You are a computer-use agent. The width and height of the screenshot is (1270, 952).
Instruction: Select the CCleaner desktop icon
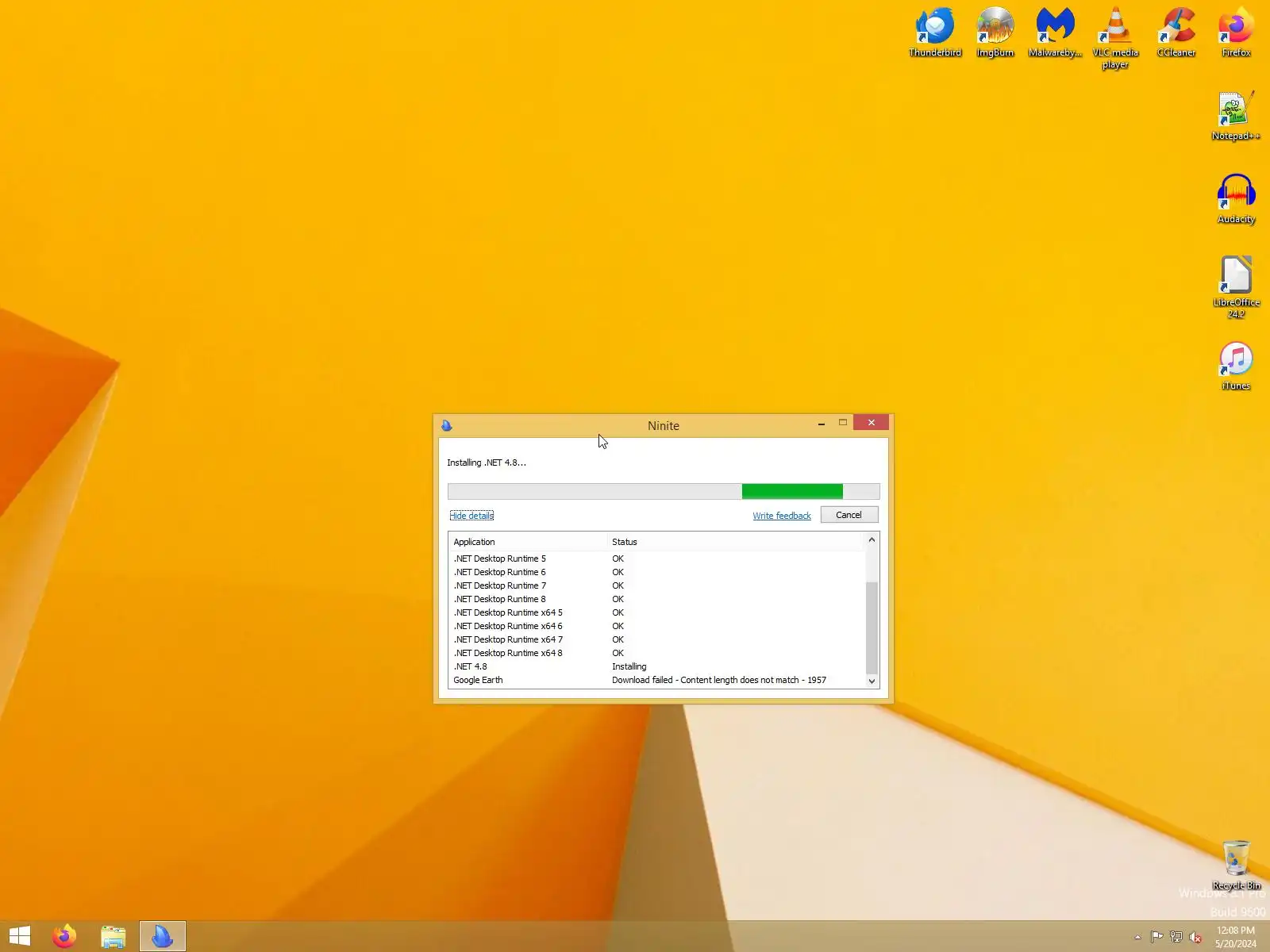[x=1176, y=32]
